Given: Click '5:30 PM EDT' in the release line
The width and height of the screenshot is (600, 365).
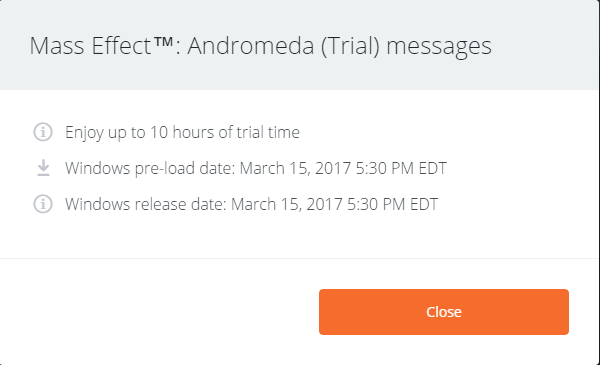Looking at the screenshot, I should click(x=392, y=204).
